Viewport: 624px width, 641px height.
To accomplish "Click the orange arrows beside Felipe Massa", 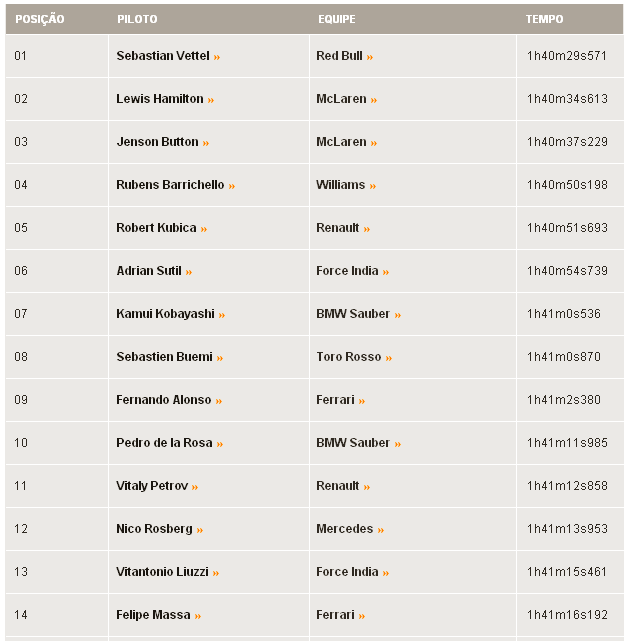I will point(198,616).
